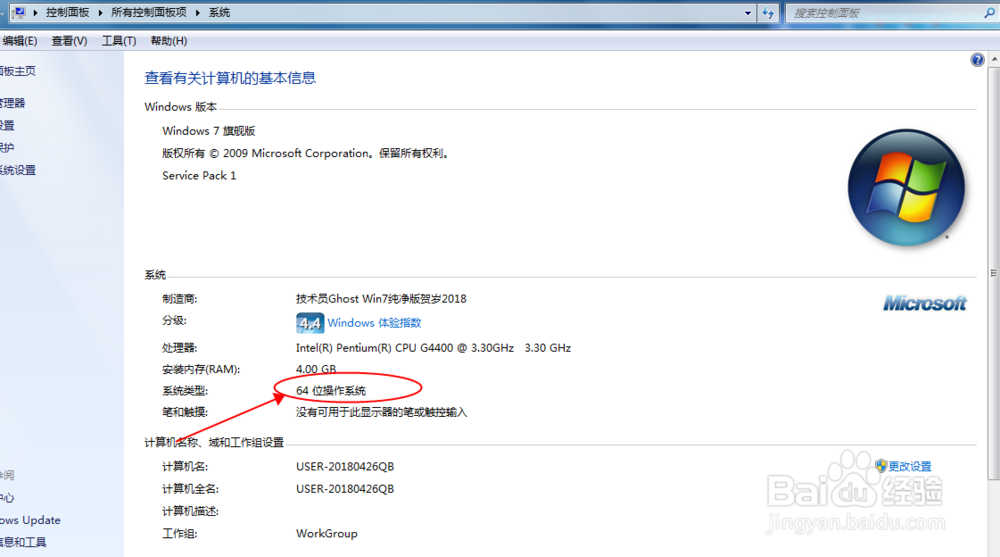Screen dimensions: 1000x557
Task: Click the 没有可用于此显示器的笔或触控输入 text
Action: (x=381, y=412)
